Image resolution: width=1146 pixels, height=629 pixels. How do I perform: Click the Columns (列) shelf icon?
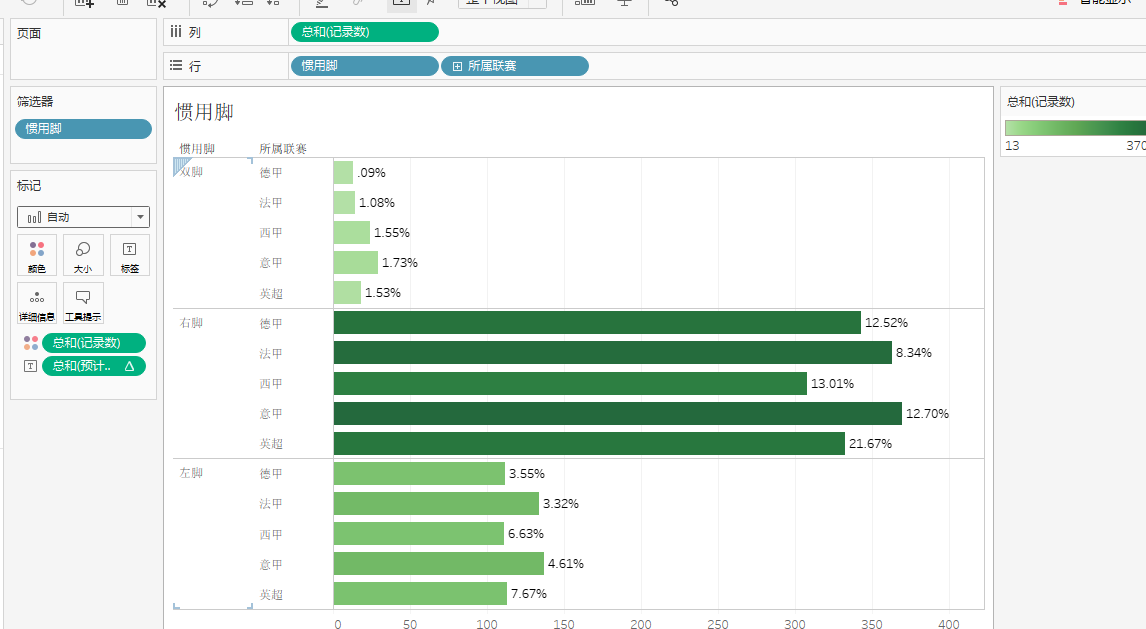pyautogui.click(x=175, y=31)
